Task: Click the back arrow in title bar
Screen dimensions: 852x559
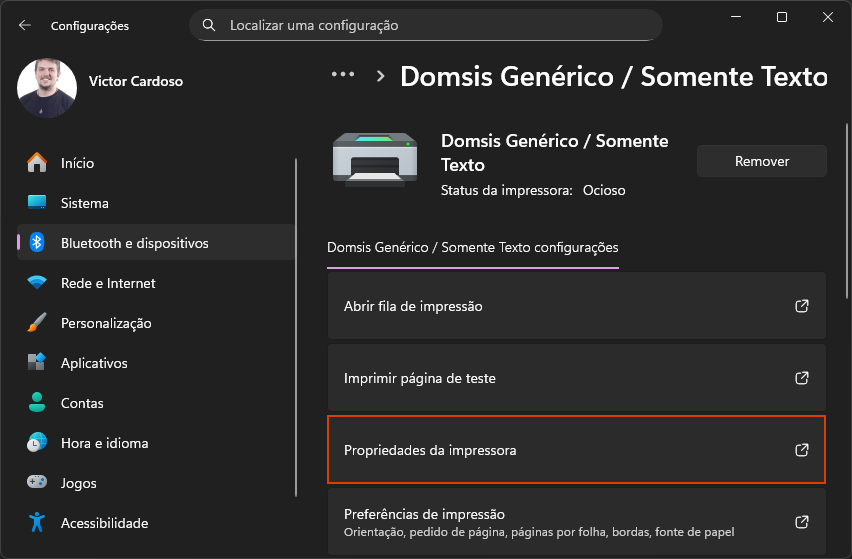Action: [24, 25]
